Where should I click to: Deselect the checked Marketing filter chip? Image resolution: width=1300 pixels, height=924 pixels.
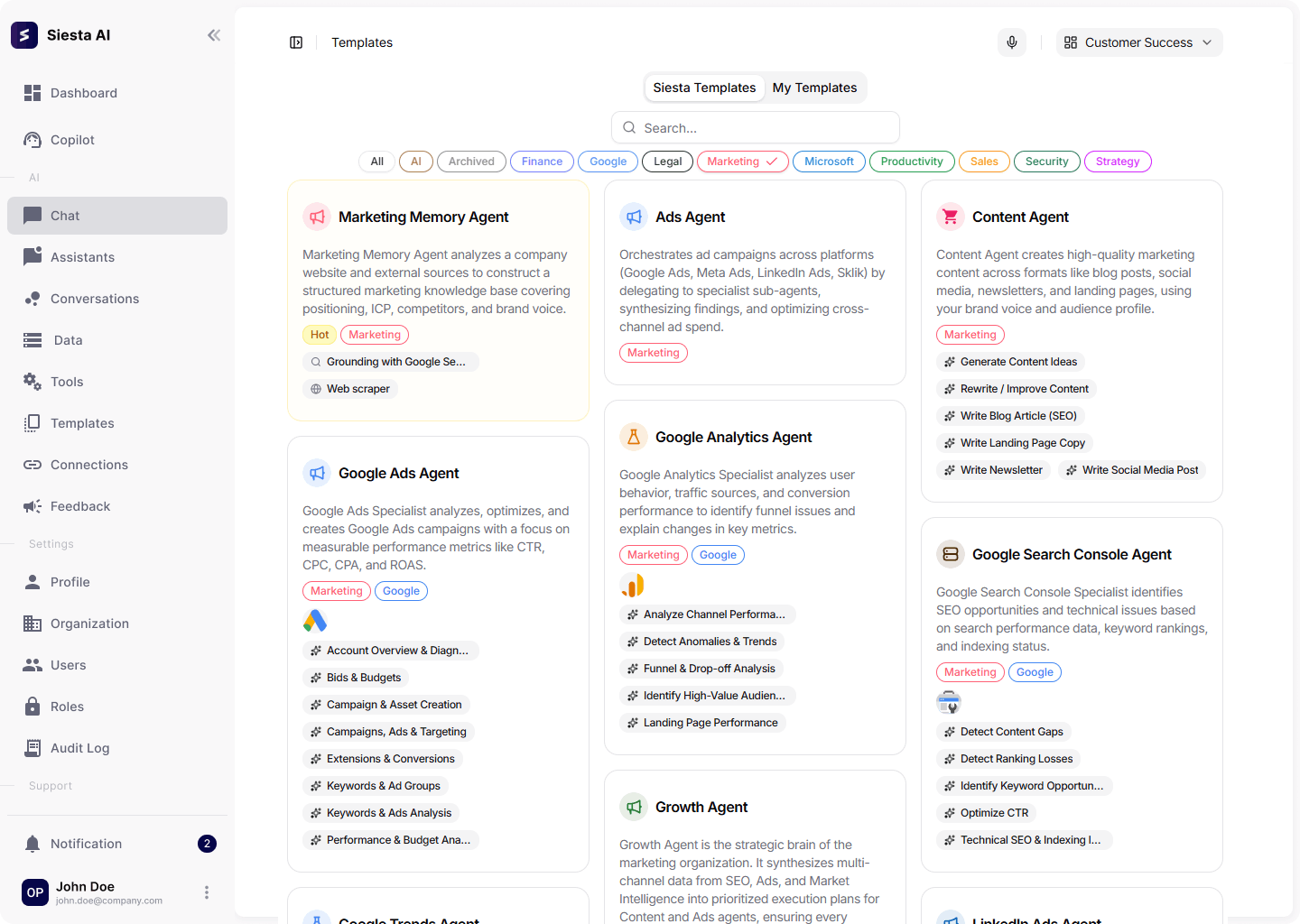click(743, 162)
